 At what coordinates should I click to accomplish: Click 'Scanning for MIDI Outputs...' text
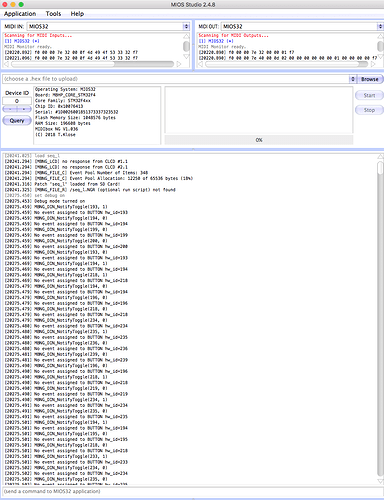233,35
